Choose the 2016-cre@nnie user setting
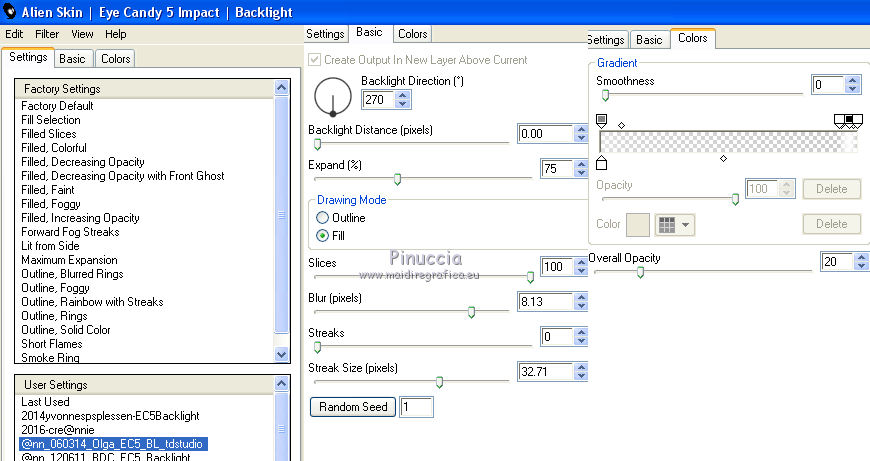Image resolution: width=870 pixels, height=461 pixels. pos(58,429)
